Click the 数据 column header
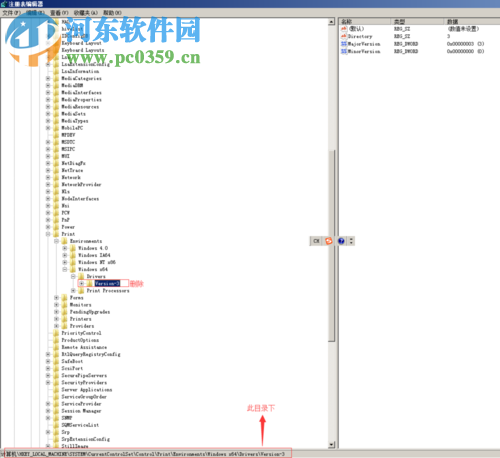Screen dimensions: 500x458 pos(471,22)
